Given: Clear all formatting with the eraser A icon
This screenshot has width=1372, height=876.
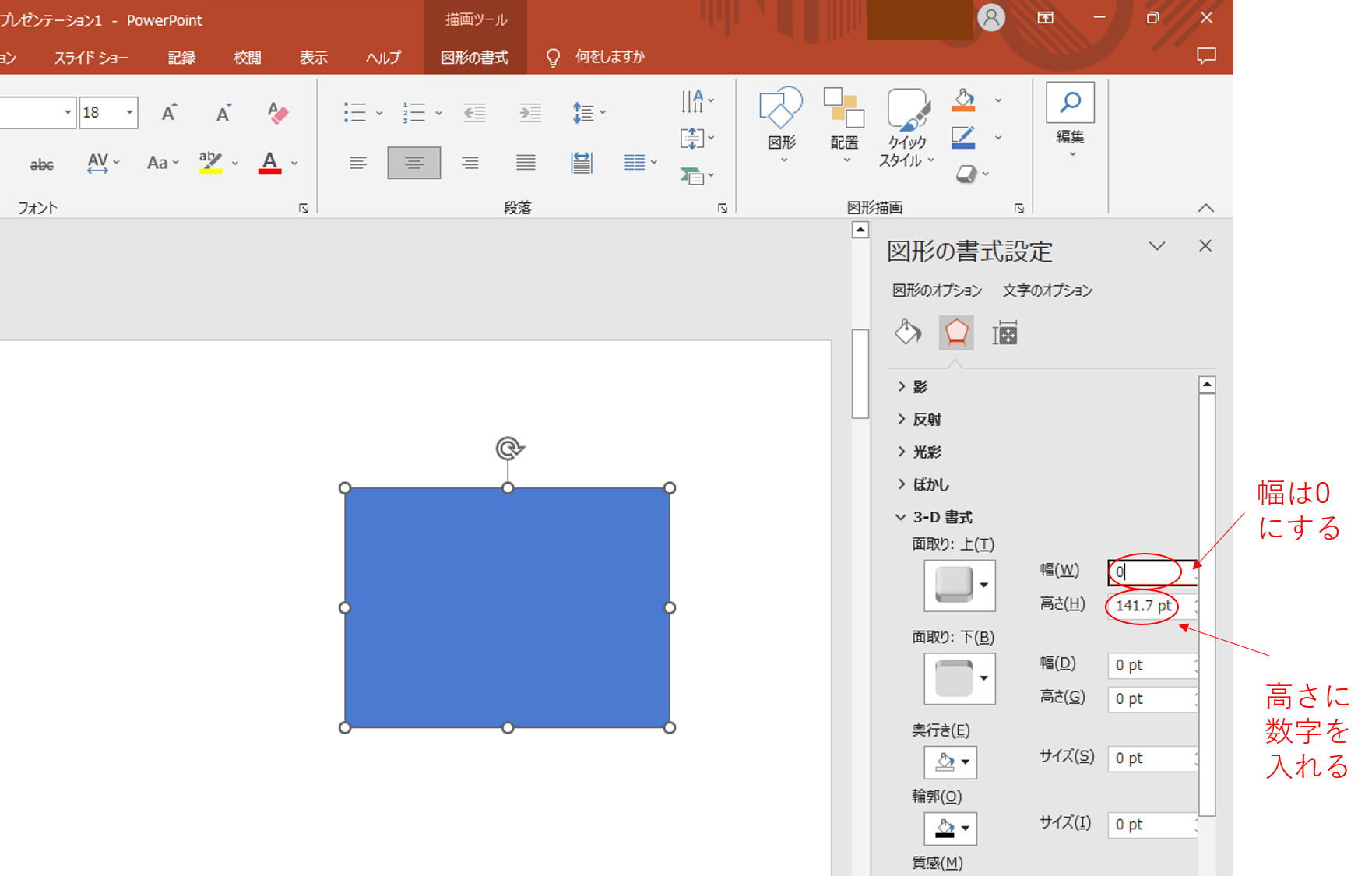Looking at the screenshot, I should [277, 113].
